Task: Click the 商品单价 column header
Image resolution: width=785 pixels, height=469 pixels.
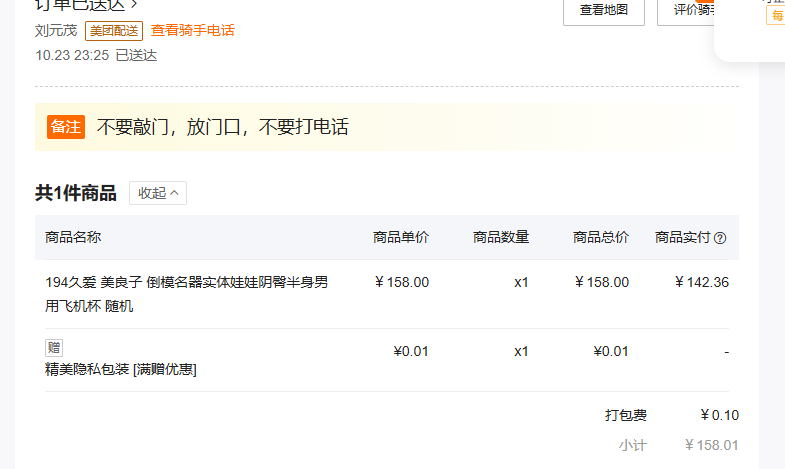Action: click(x=401, y=237)
